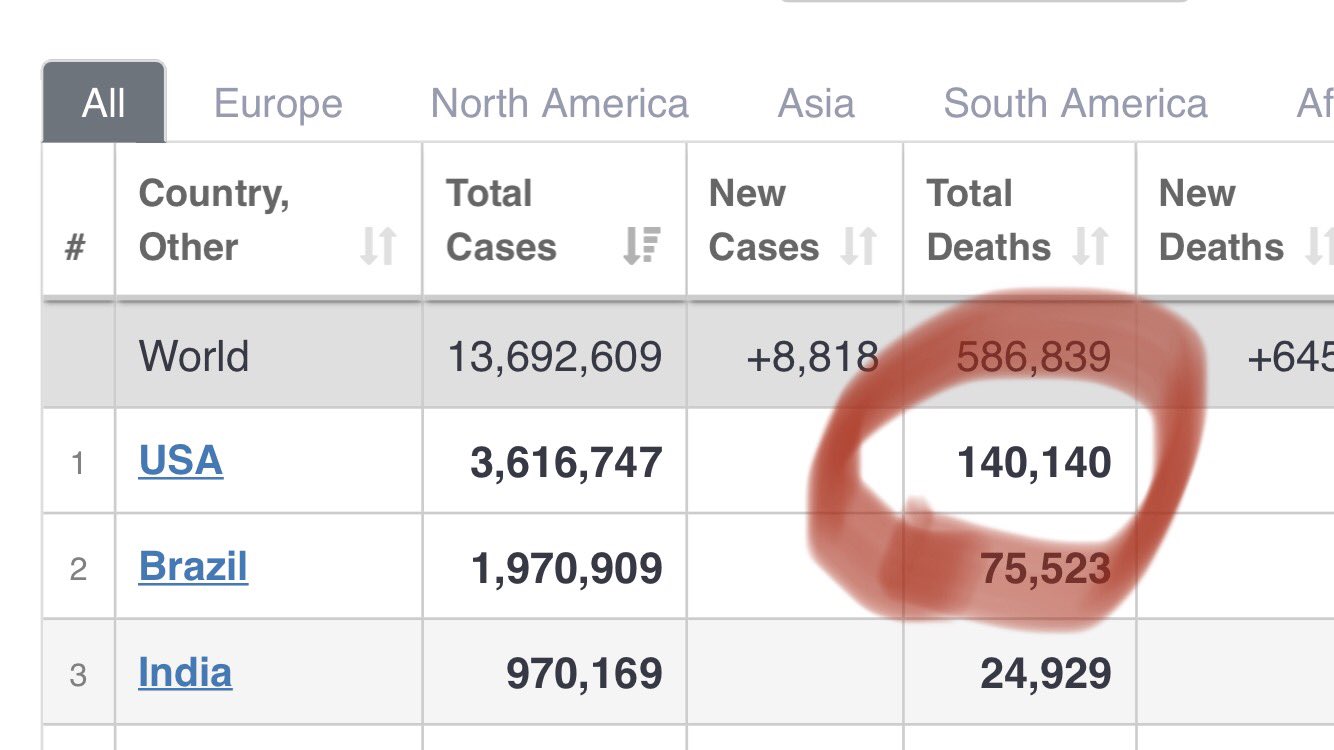Open the Asia tab

[x=816, y=104]
